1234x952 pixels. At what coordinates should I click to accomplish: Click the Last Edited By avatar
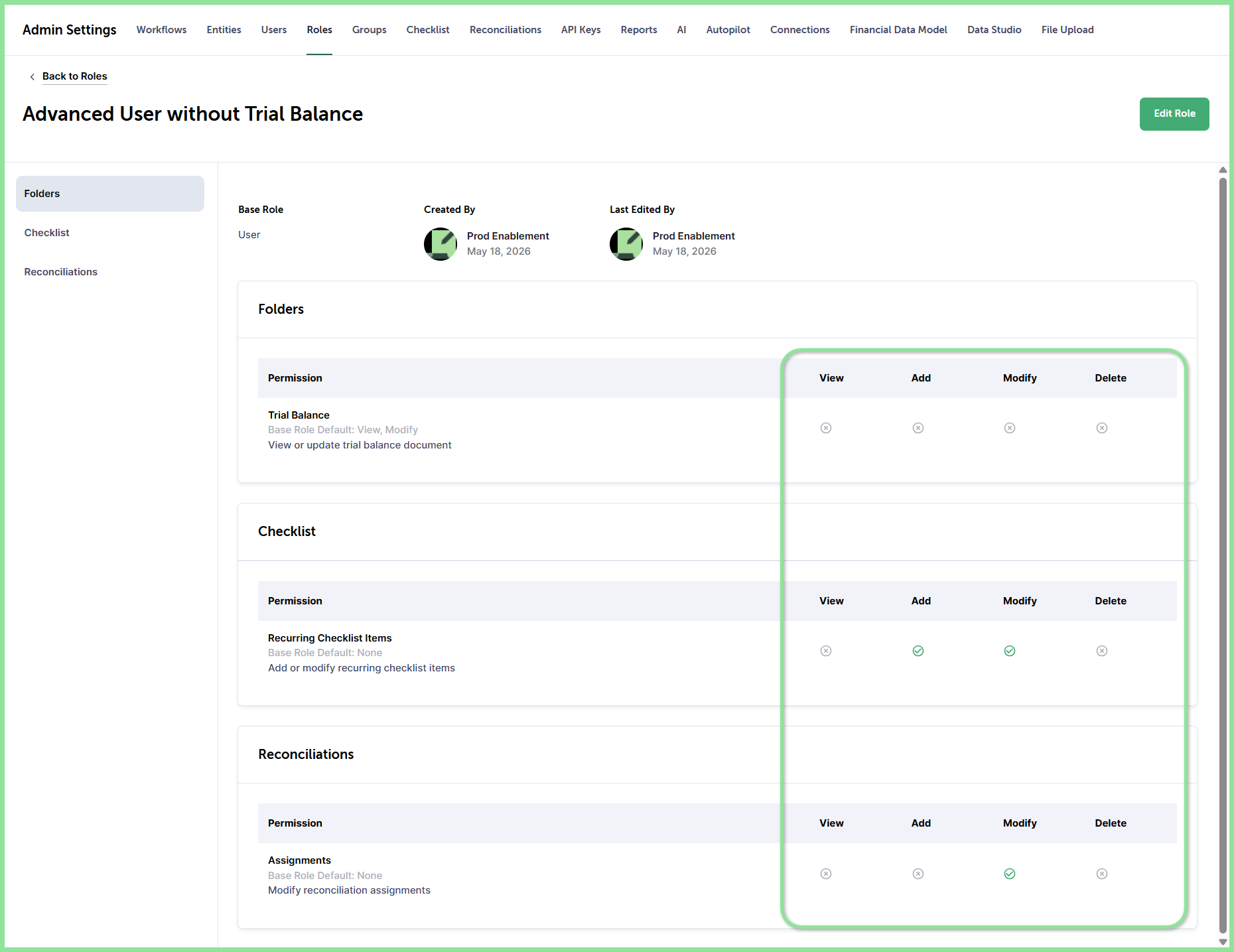tap(626, 244)
